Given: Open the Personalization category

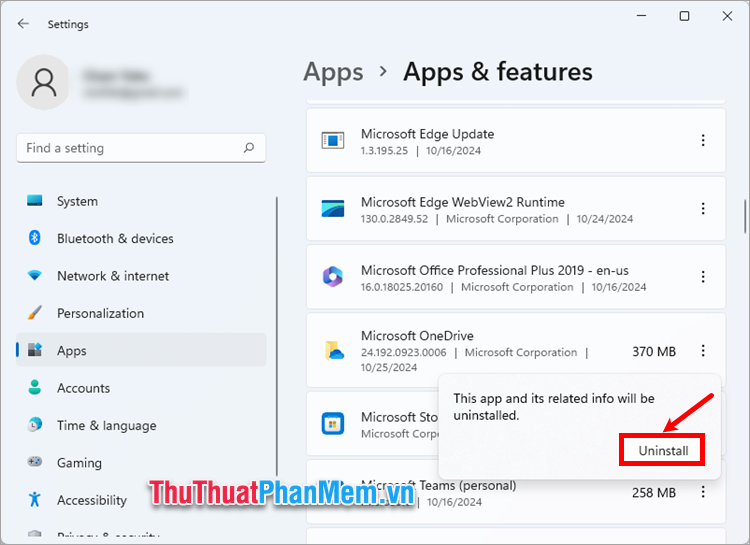Looking at the screenshot, I should pos(141,313).
